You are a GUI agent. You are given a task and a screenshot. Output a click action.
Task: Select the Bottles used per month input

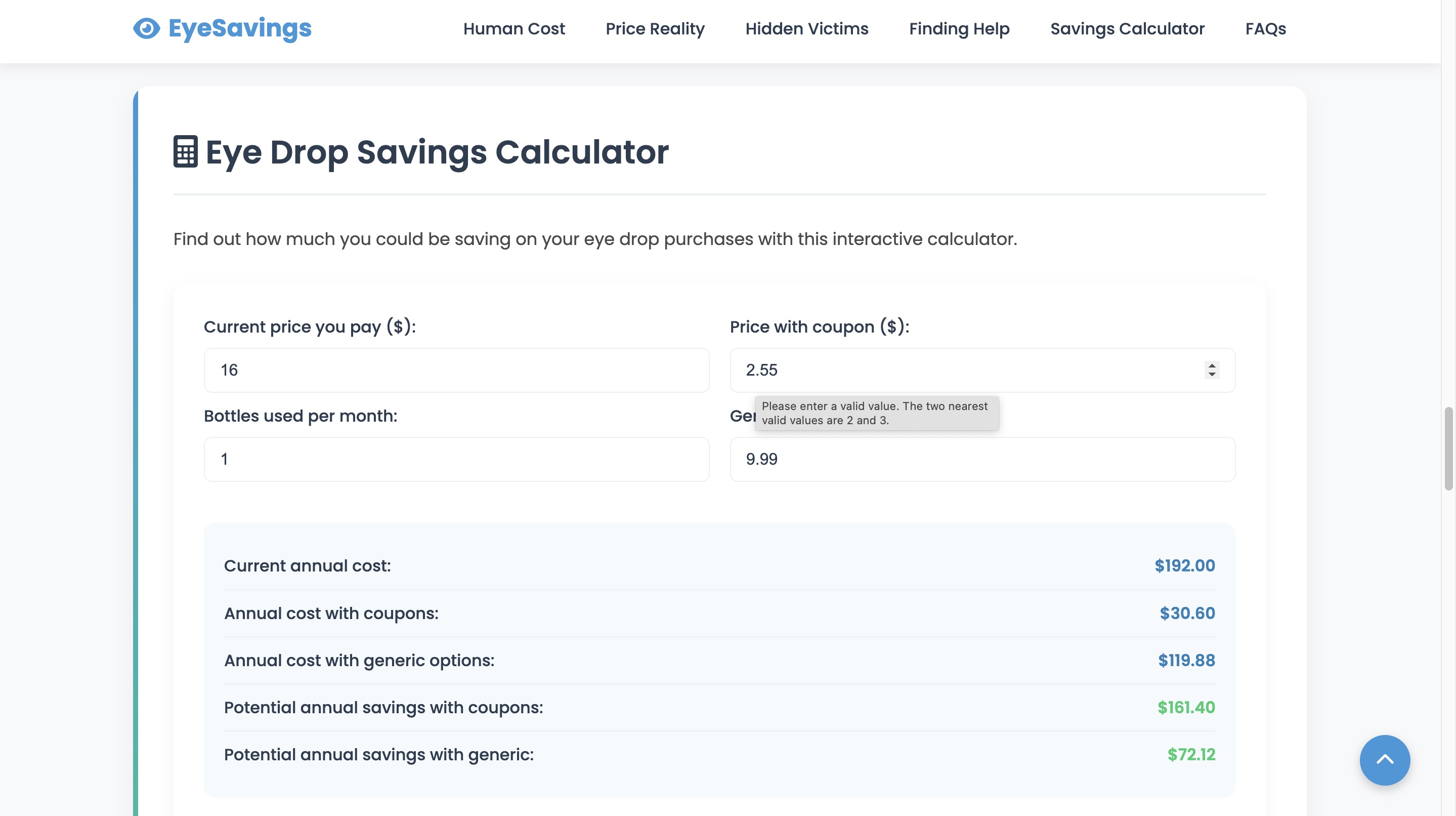click(456, 459)
